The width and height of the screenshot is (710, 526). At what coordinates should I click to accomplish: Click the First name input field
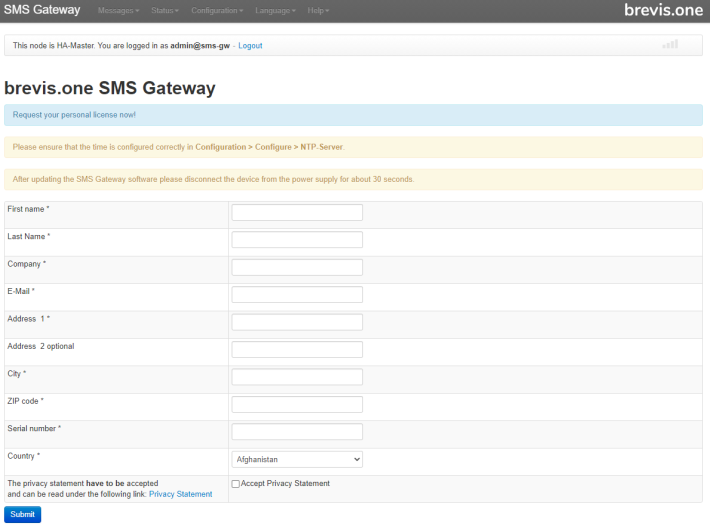pyautogui.click(x=297, y=212)
